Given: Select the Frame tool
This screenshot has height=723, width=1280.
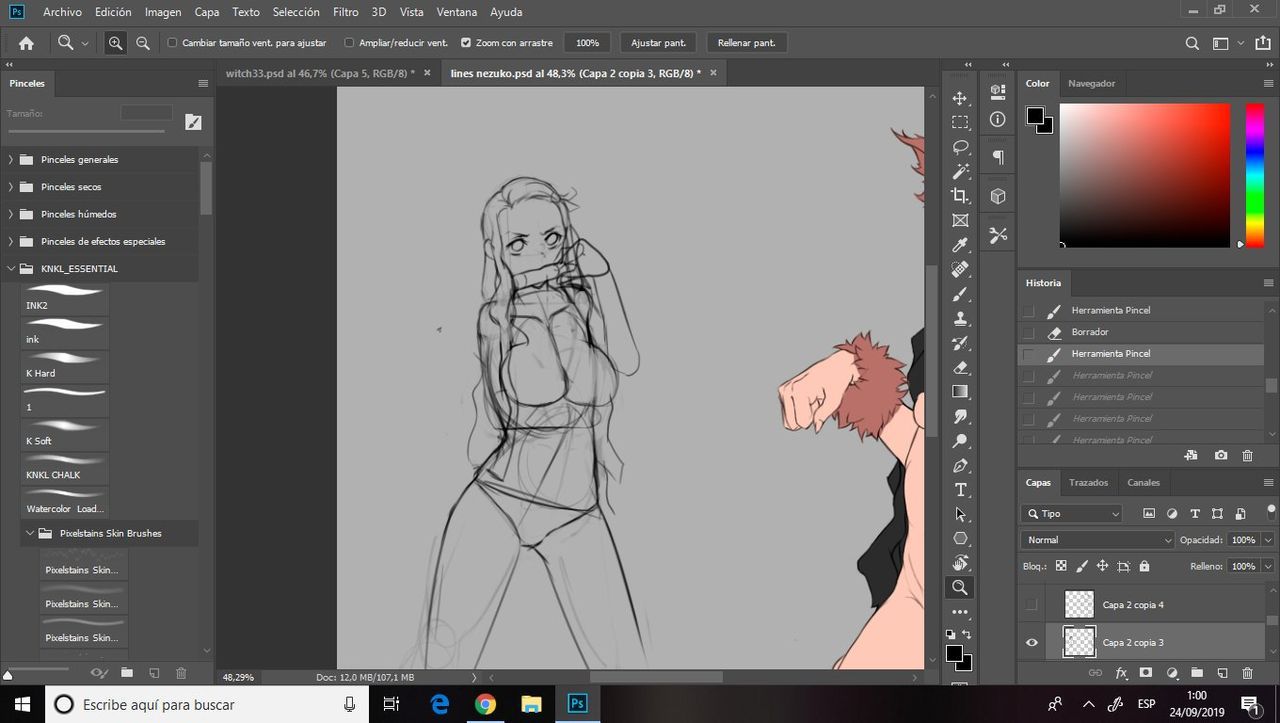Looking at the screenshot, I should [960, 220].
